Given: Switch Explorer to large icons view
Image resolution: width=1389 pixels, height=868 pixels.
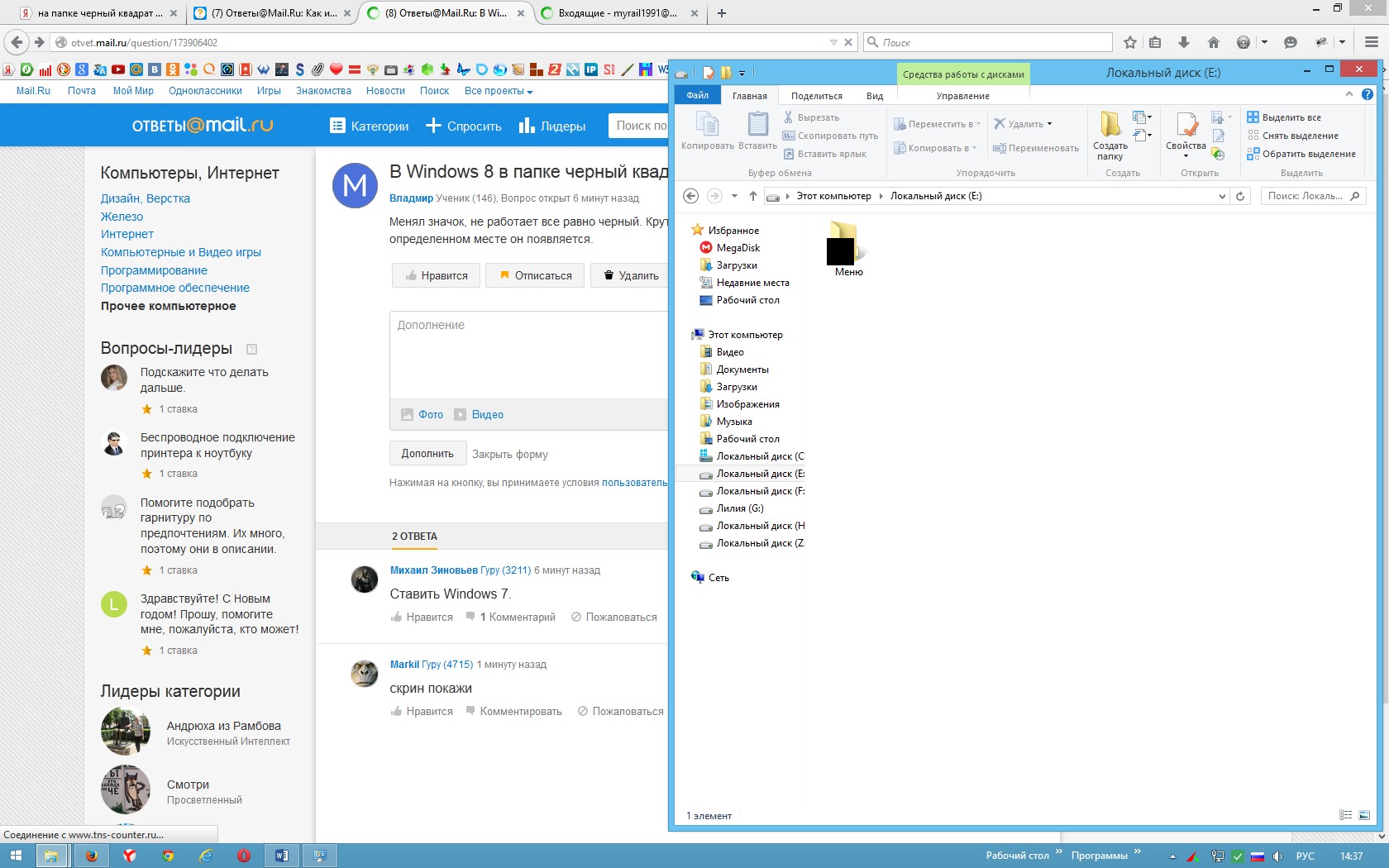Looking at the screenshot, I should (1363, 815).
